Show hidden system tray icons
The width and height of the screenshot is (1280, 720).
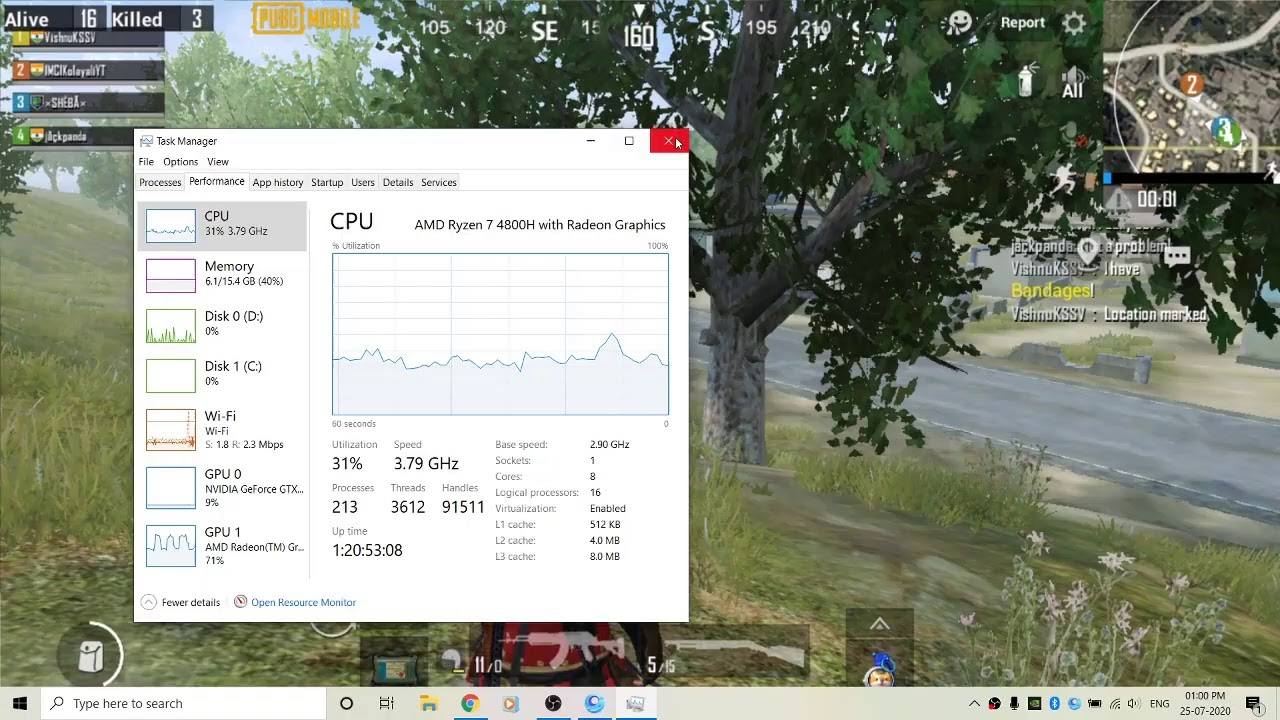point(974,704)
